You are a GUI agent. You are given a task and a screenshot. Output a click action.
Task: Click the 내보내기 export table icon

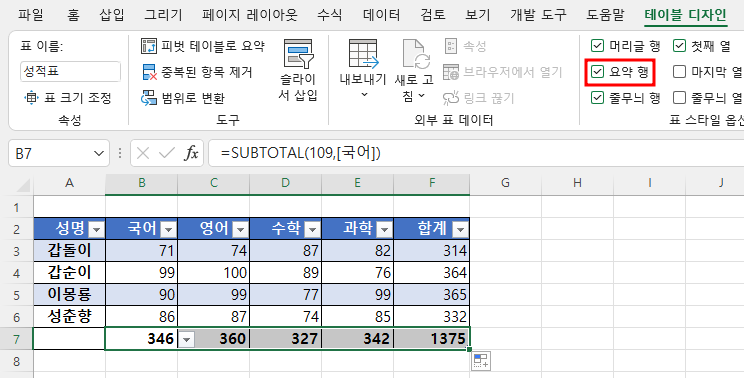[x=363, y=53]
